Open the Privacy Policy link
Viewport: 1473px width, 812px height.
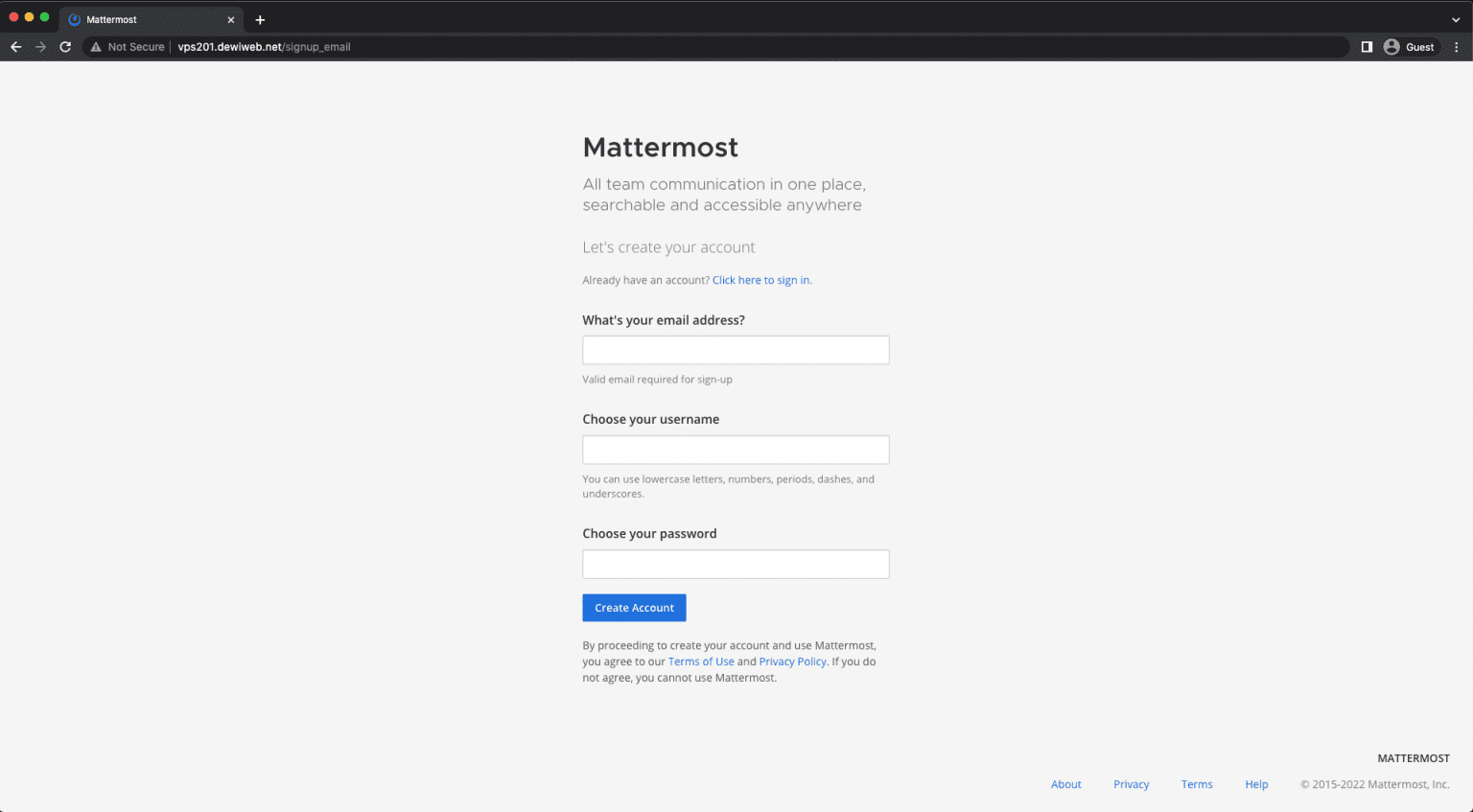[x=792, y=661]
